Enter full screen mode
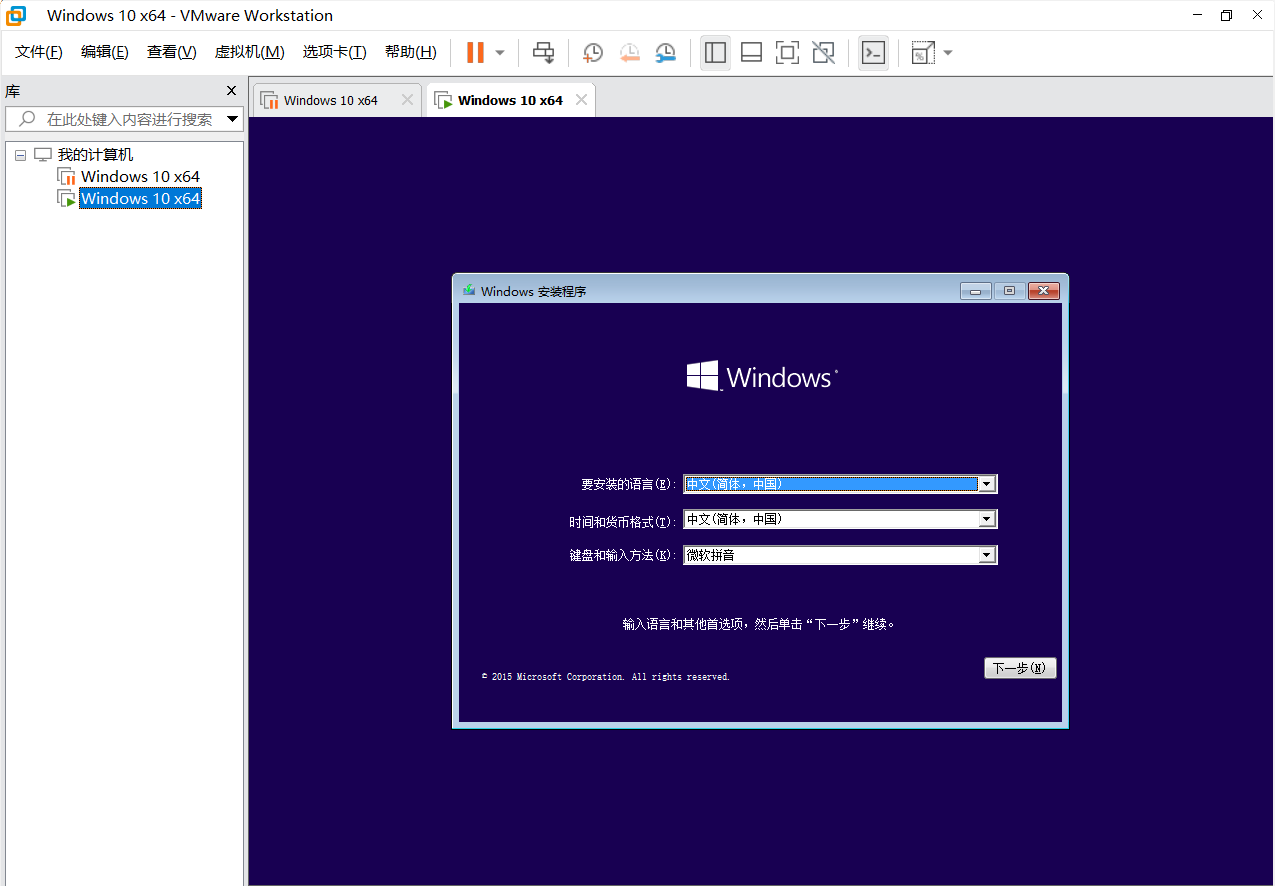1275x886 pixels. [788, 53]
